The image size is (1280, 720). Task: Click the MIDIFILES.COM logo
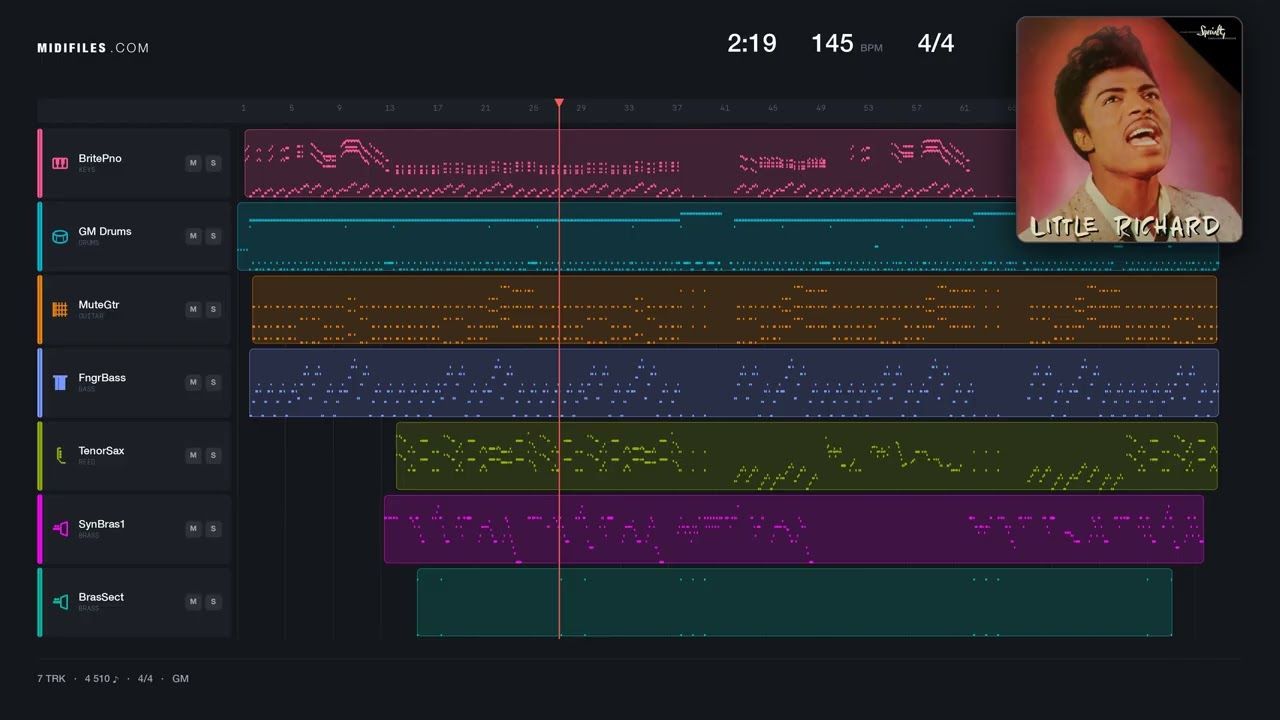click(93, 48)
